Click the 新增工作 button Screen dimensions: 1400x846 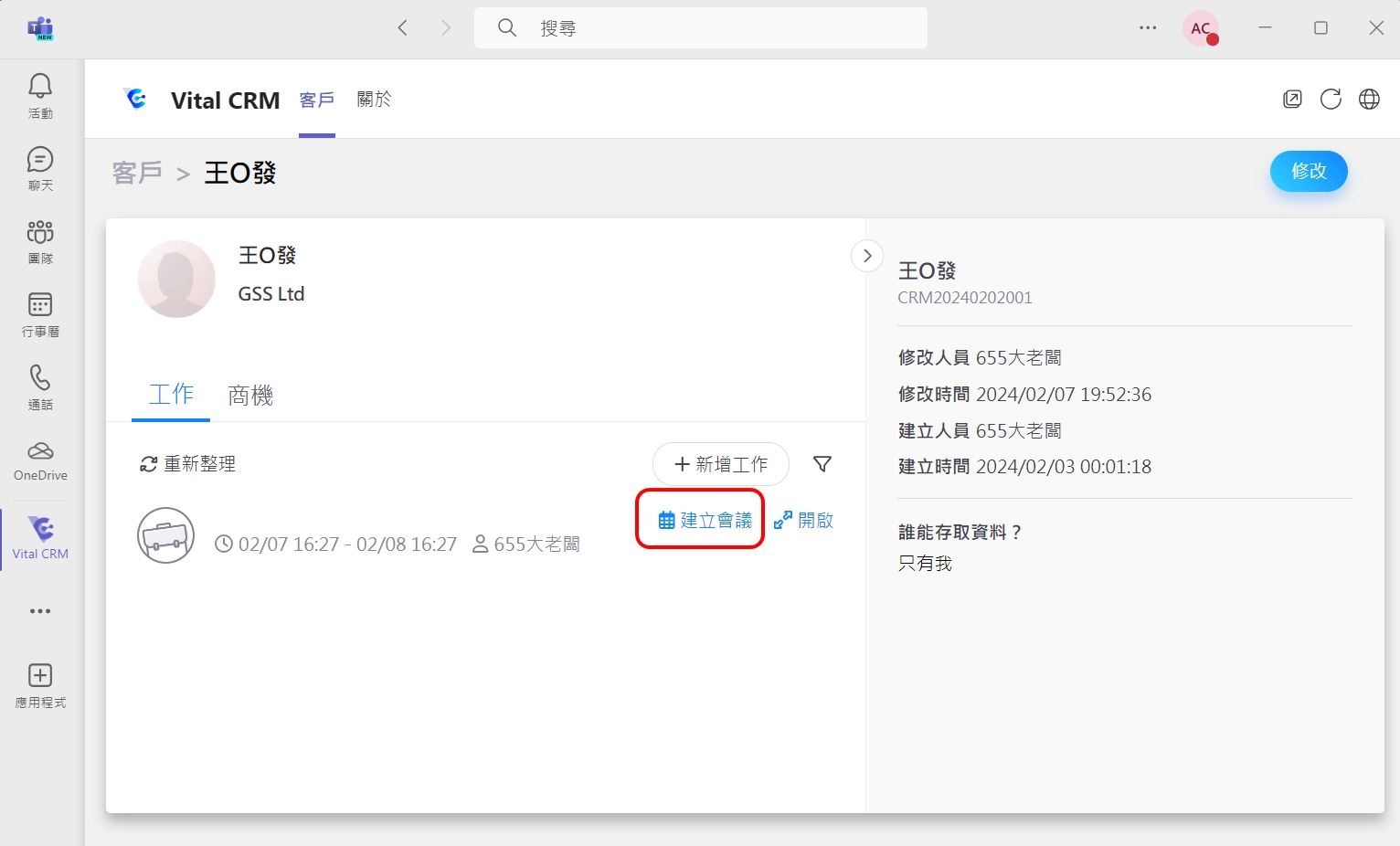click(720, 465)
